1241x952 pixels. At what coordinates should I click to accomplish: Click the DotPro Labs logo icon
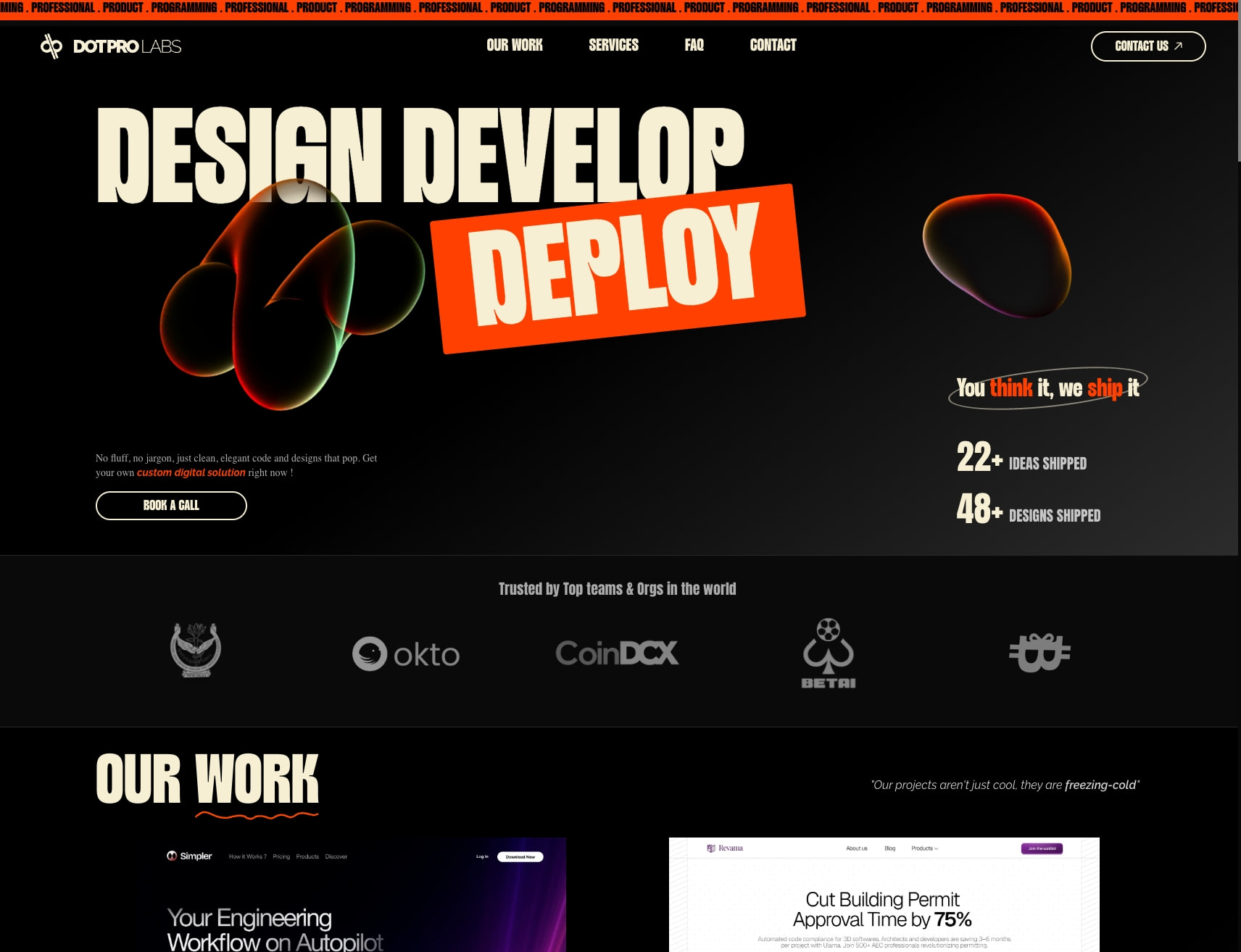click(51, 46)
